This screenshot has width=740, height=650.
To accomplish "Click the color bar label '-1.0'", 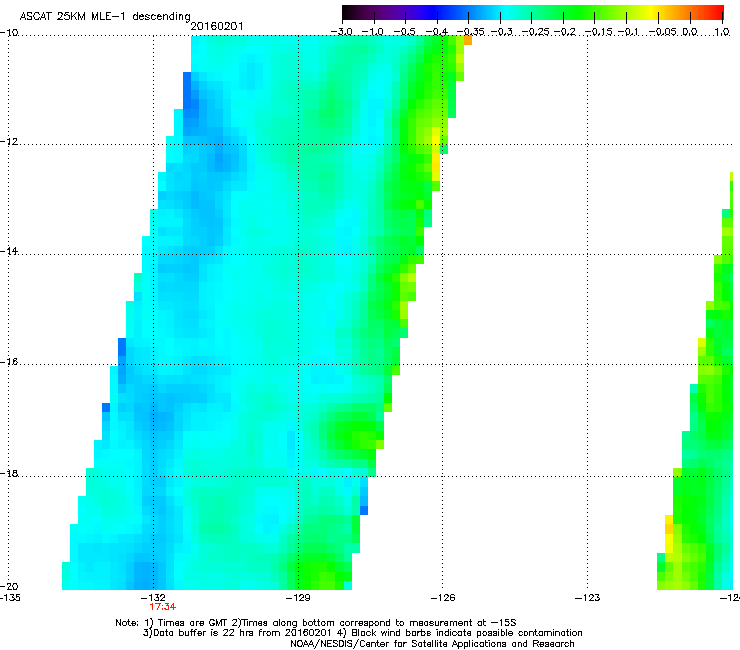I will tap(373, 32).
